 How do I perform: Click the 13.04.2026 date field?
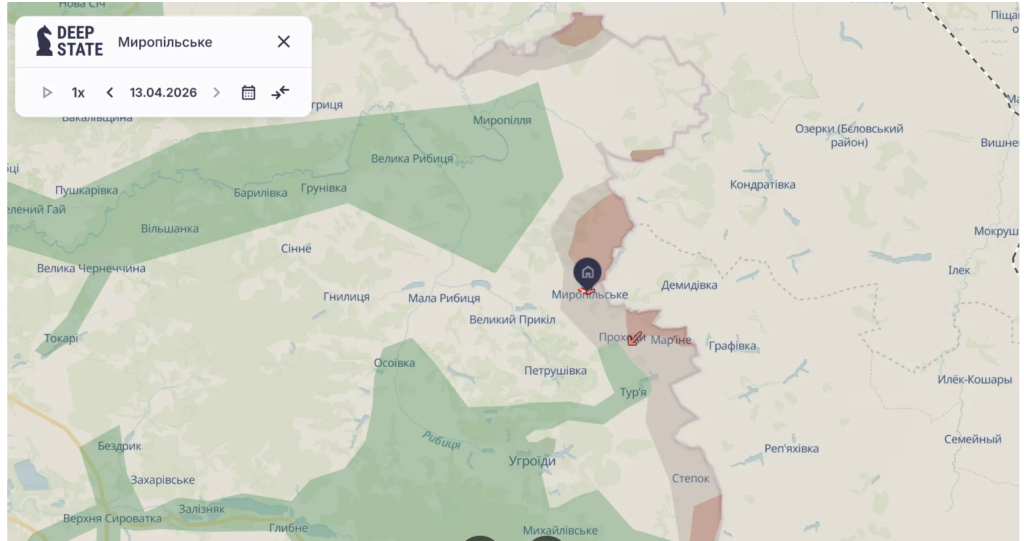[163, 93]
